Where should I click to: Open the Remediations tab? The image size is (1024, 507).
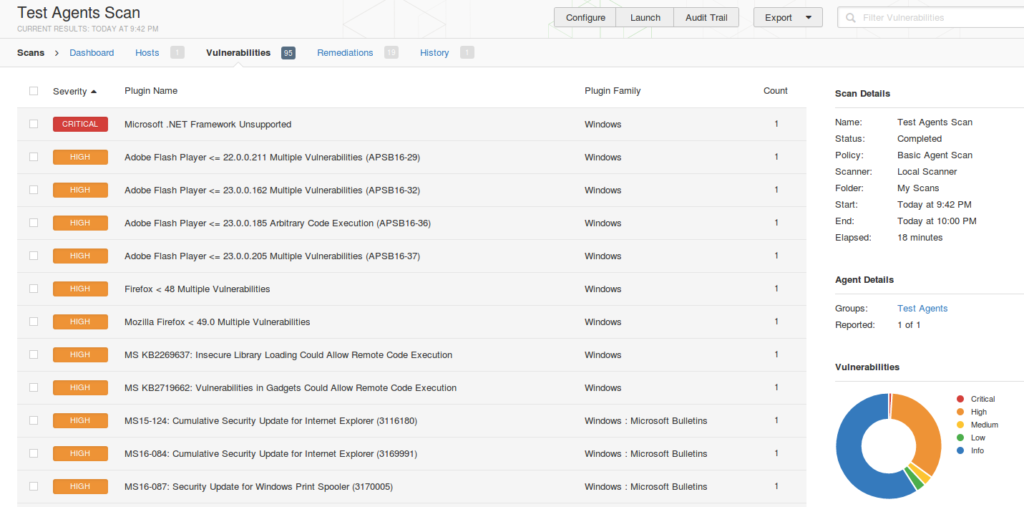coord(345,53)
